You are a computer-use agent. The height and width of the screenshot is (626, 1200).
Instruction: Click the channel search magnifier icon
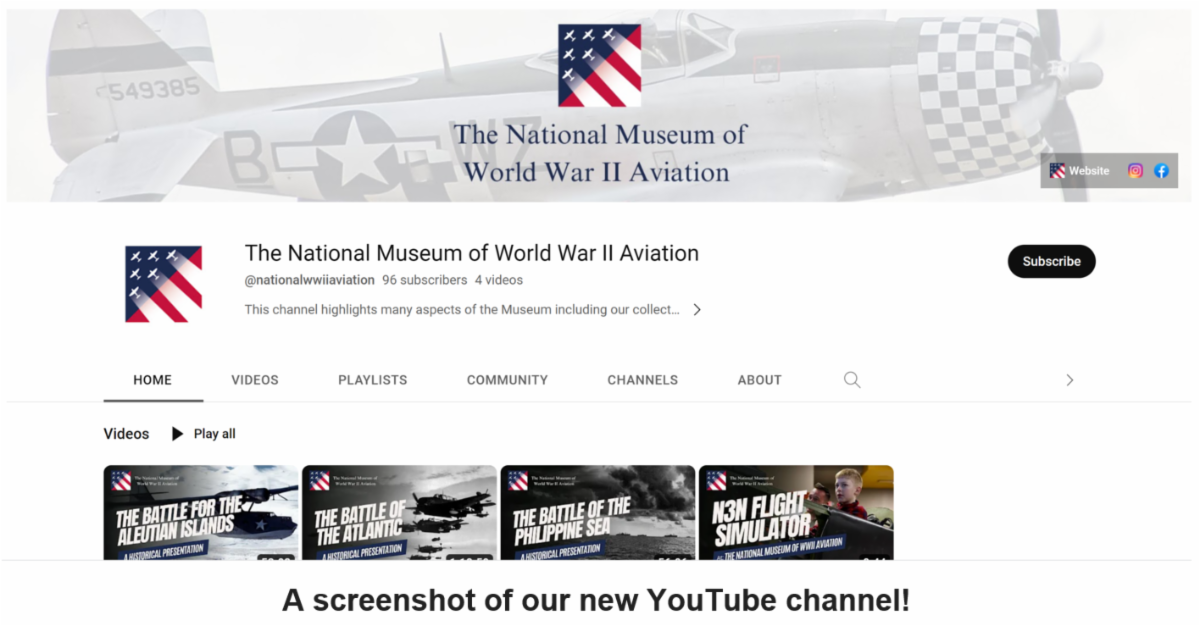(x=852, y=380)
